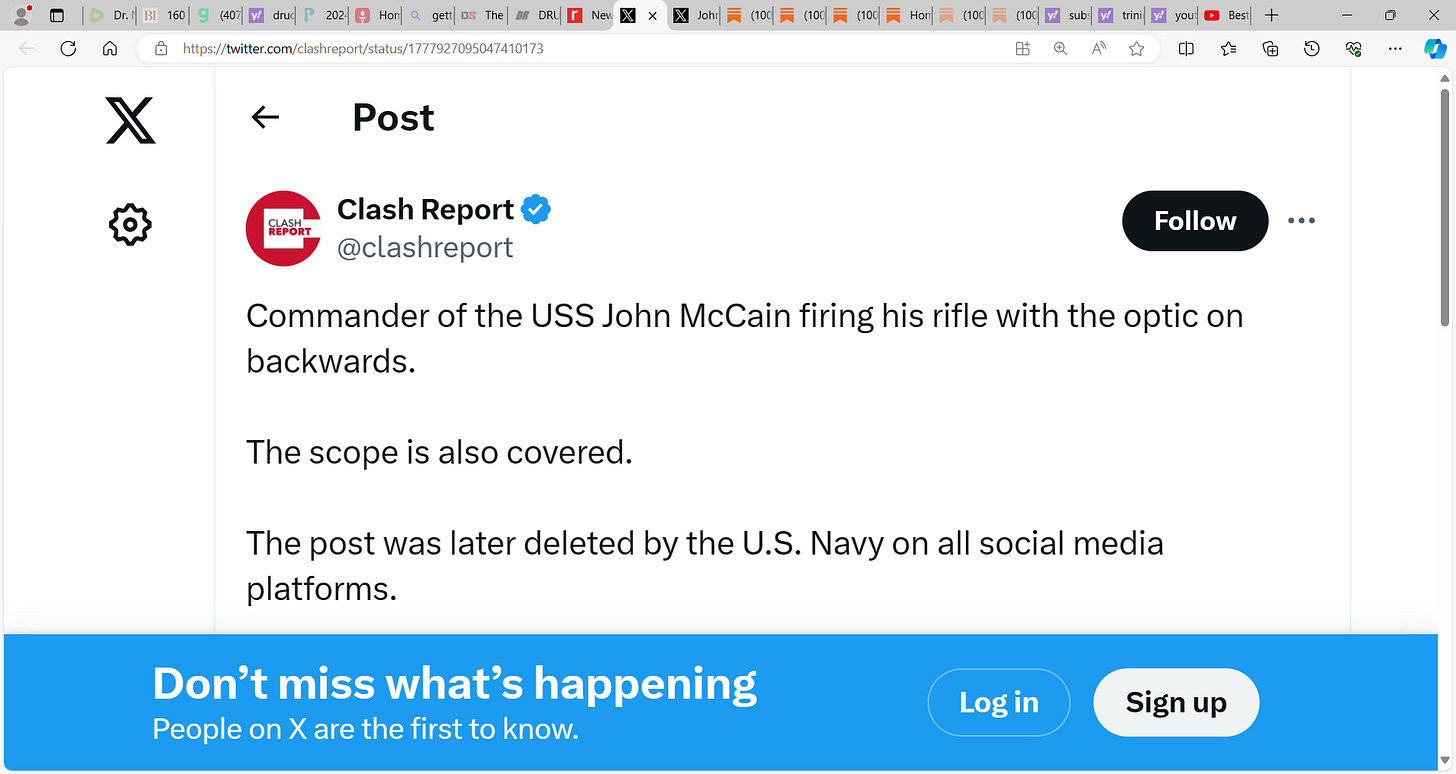Open the X home icon in sidebar

(130, 120)
